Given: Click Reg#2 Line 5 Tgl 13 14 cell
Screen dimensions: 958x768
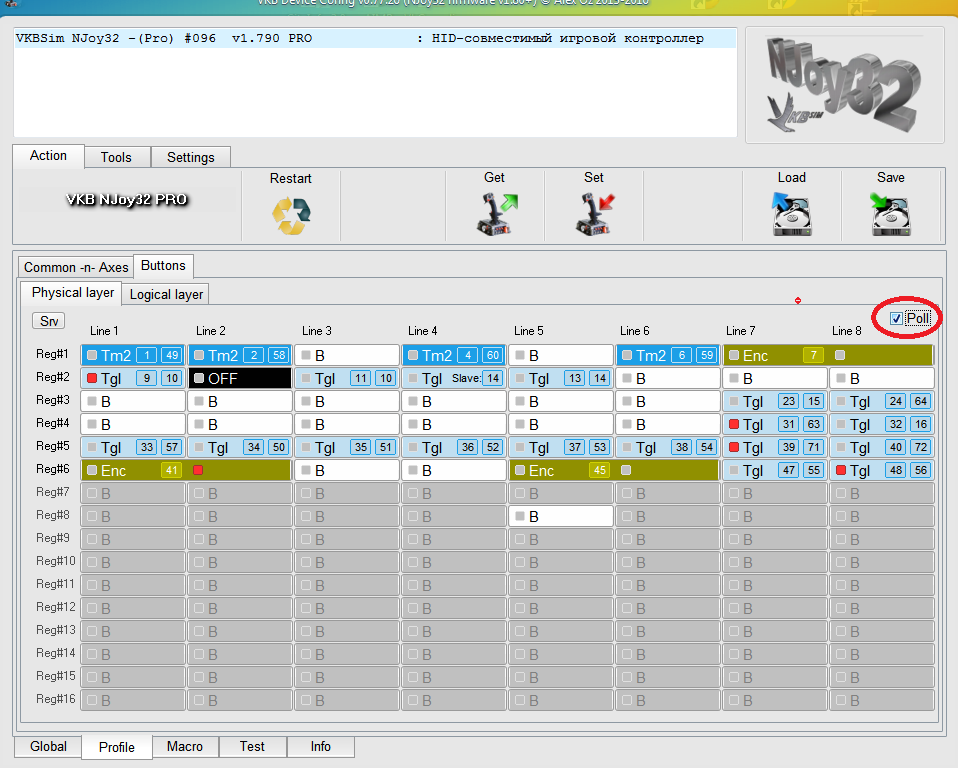Looking at the screenshot, I should click(x=561, y=378).
